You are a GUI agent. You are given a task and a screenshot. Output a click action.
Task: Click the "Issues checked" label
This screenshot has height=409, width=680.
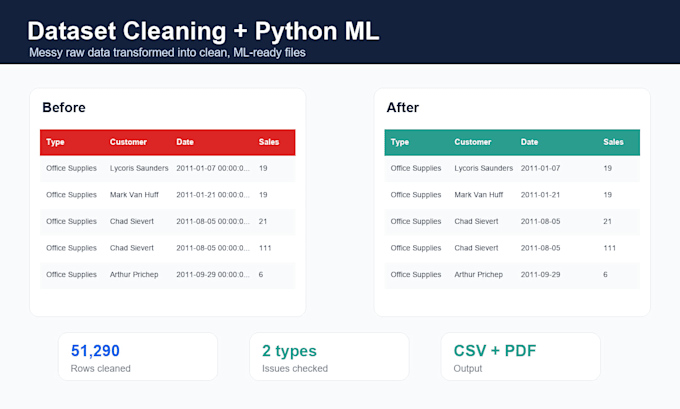(295, 369)
